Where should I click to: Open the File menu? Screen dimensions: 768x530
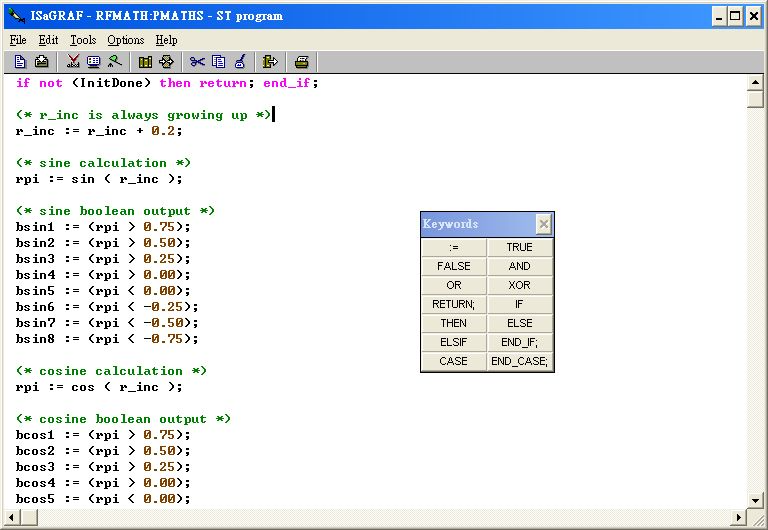pyautogui.click(x=18, y=40)
